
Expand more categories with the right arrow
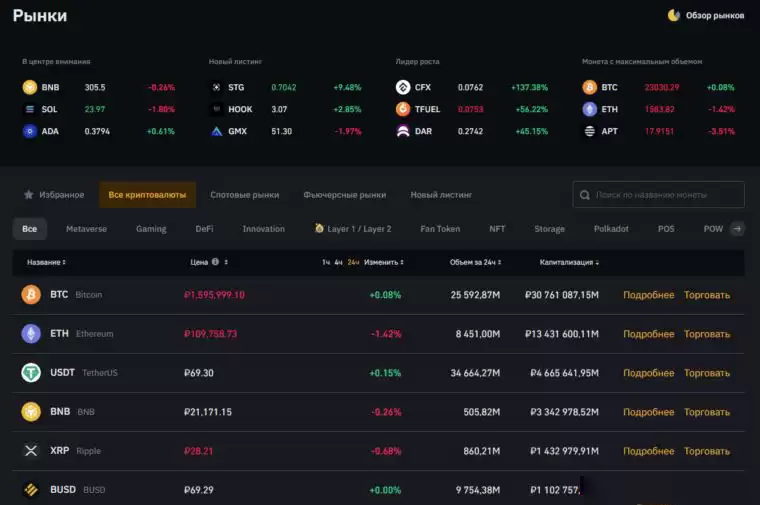pyautogui.click(x=738, y=229)
